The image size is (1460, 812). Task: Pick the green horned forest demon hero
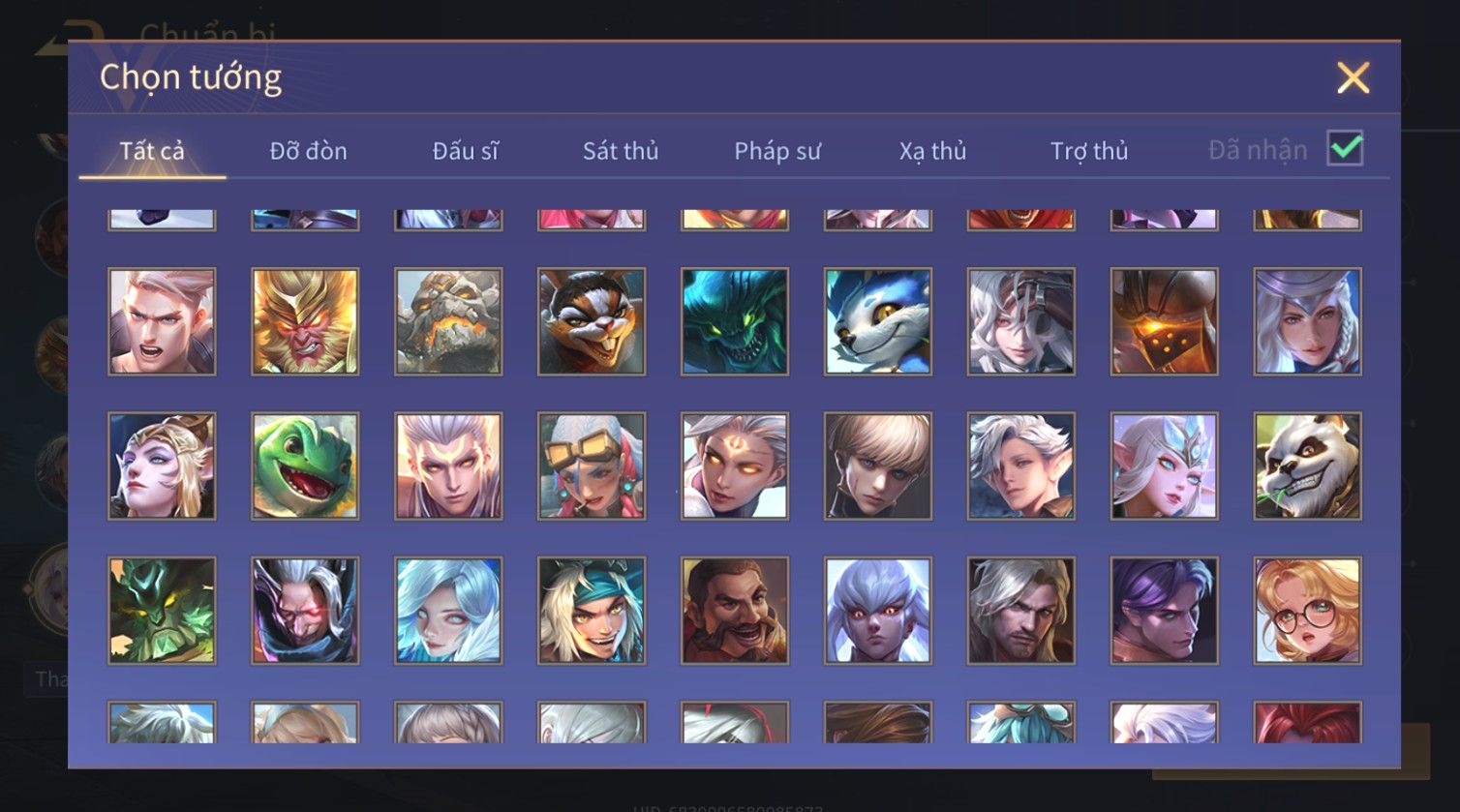(x=162, y=610)
